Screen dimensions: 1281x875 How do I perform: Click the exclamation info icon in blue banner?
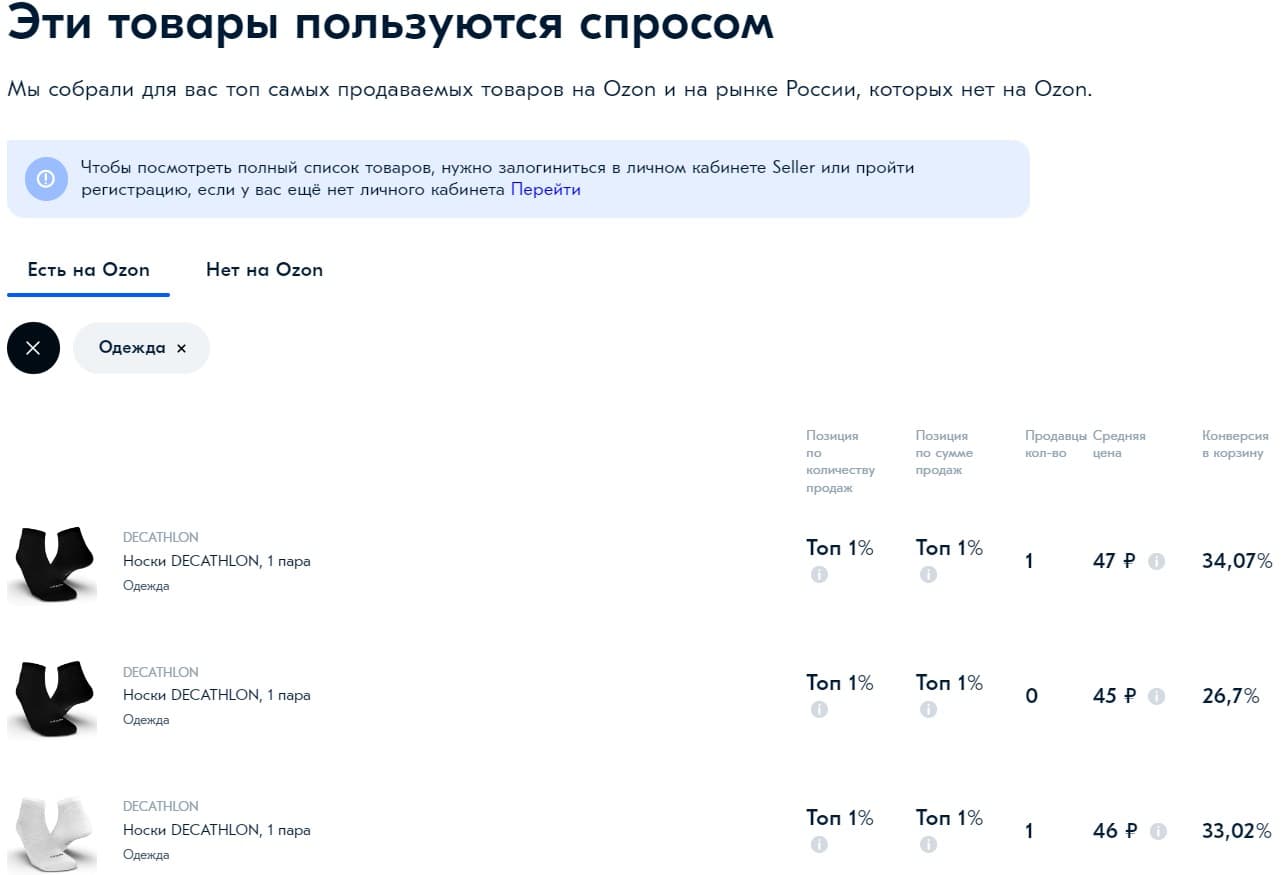(46, 179)
